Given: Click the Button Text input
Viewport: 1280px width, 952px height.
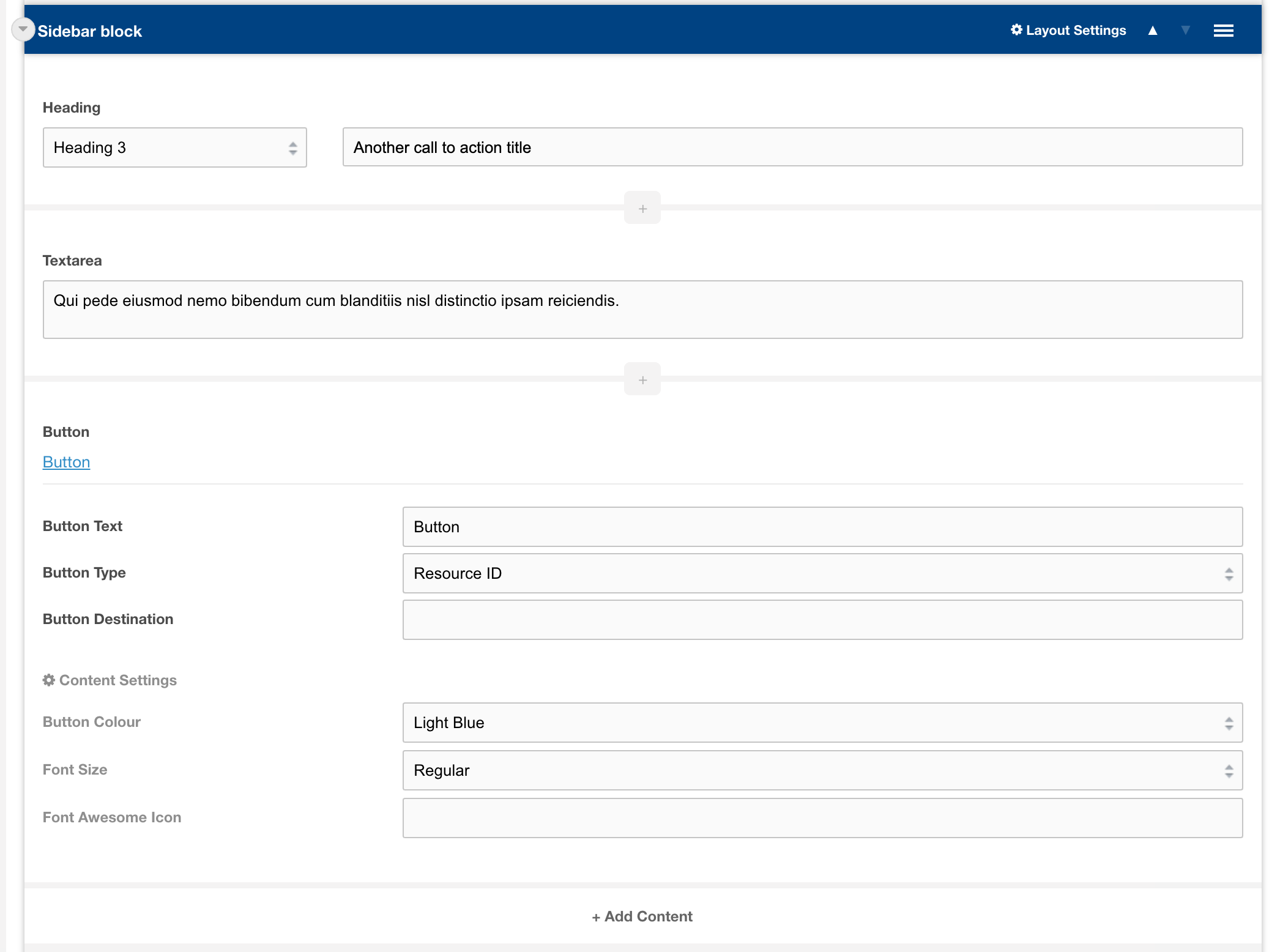Looking at the screenshot, I should click(822, 527).
